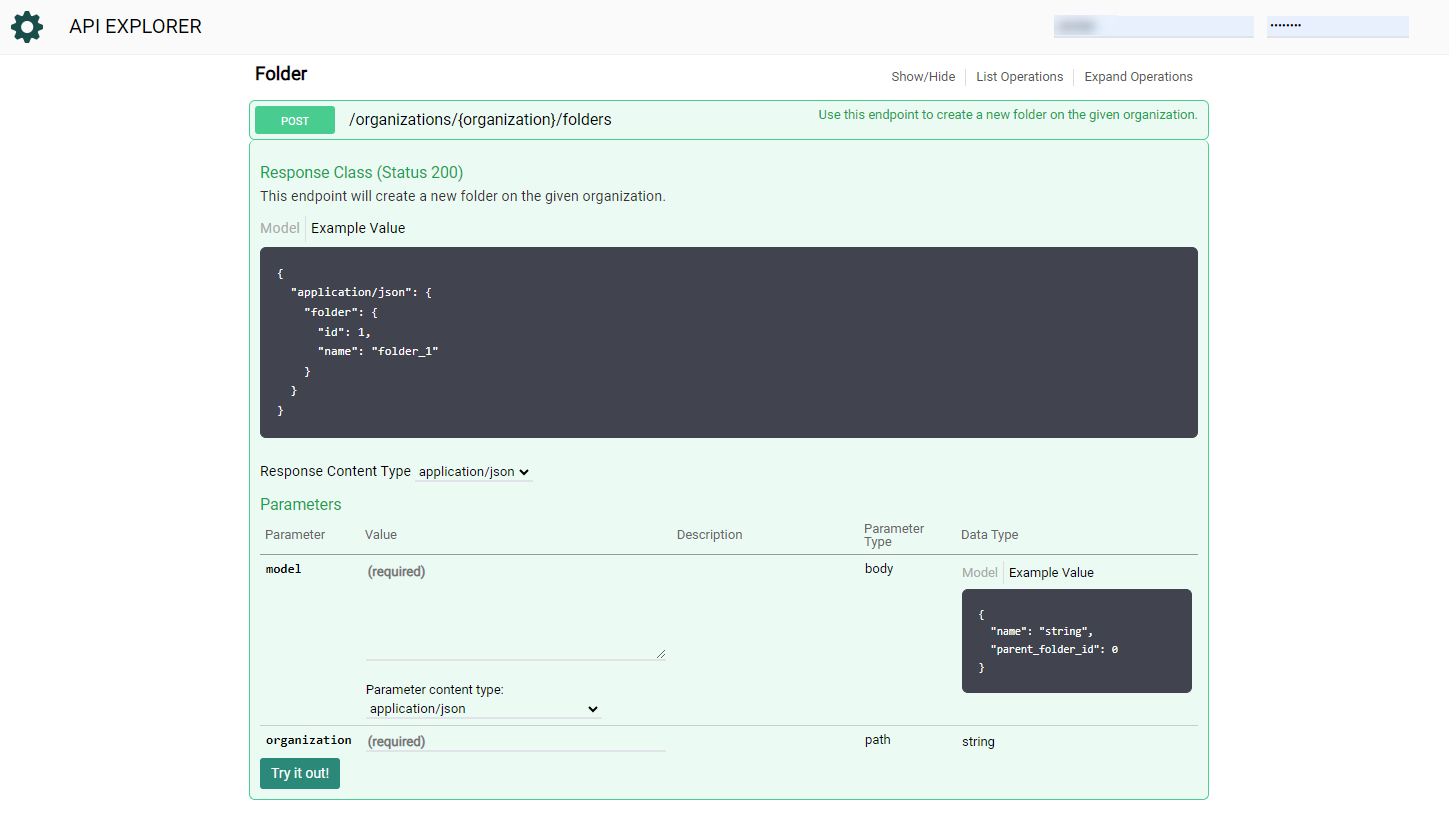Click Expand Operations link
1449x813 pixels.
pos(1138,77)
